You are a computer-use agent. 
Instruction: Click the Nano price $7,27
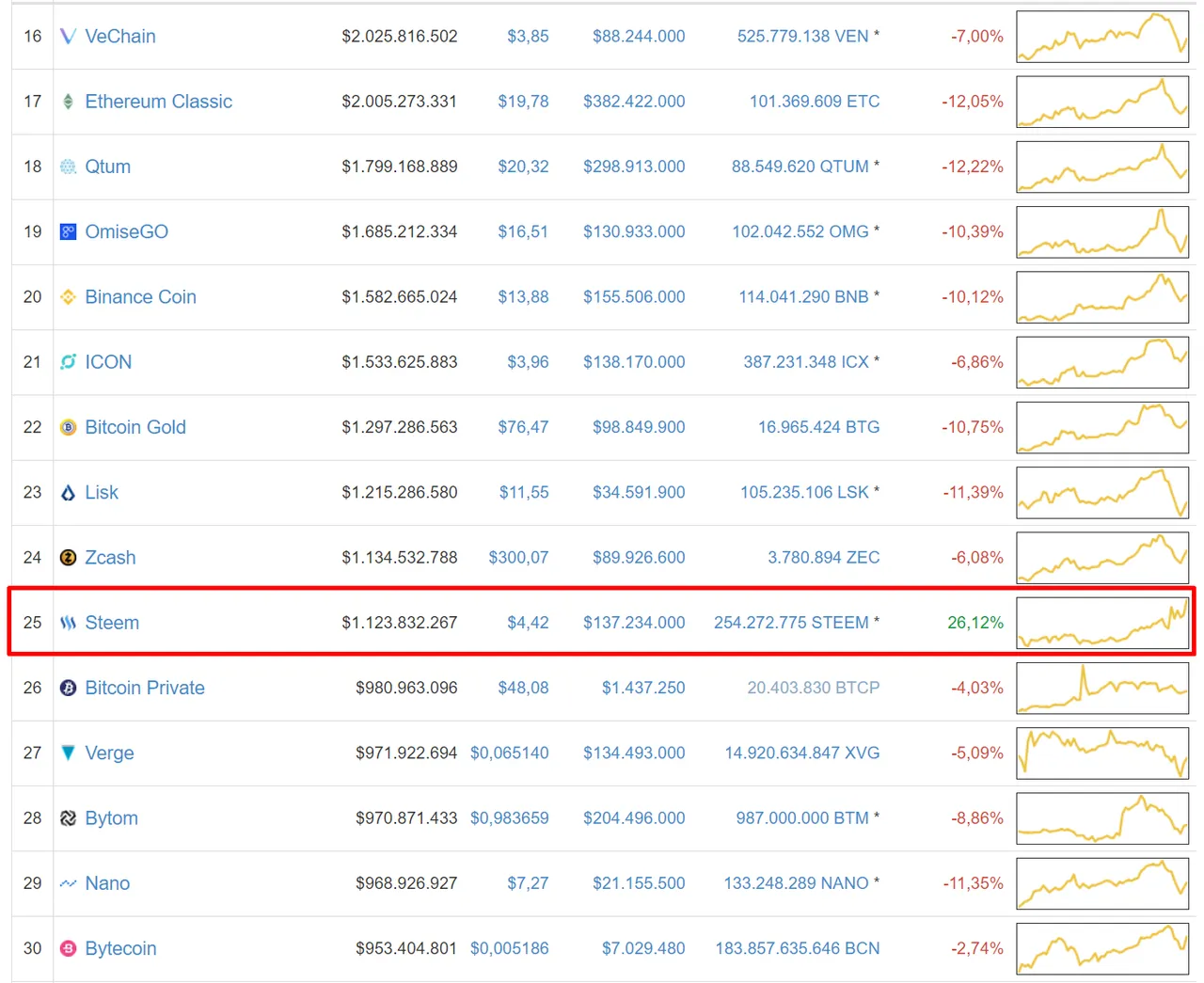tap(528, 883)
